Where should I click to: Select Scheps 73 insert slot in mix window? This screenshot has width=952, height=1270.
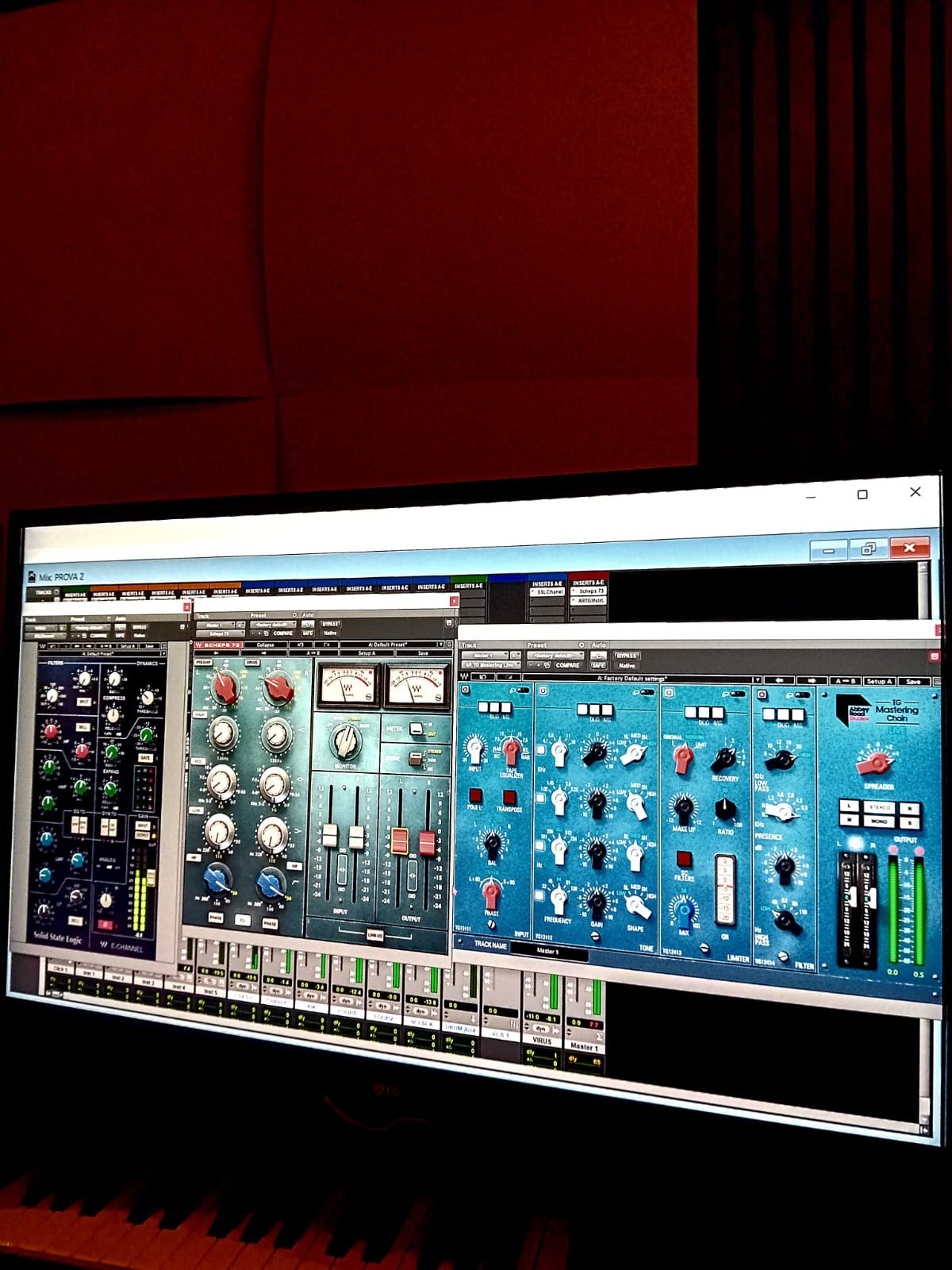[x=589, y=591]
